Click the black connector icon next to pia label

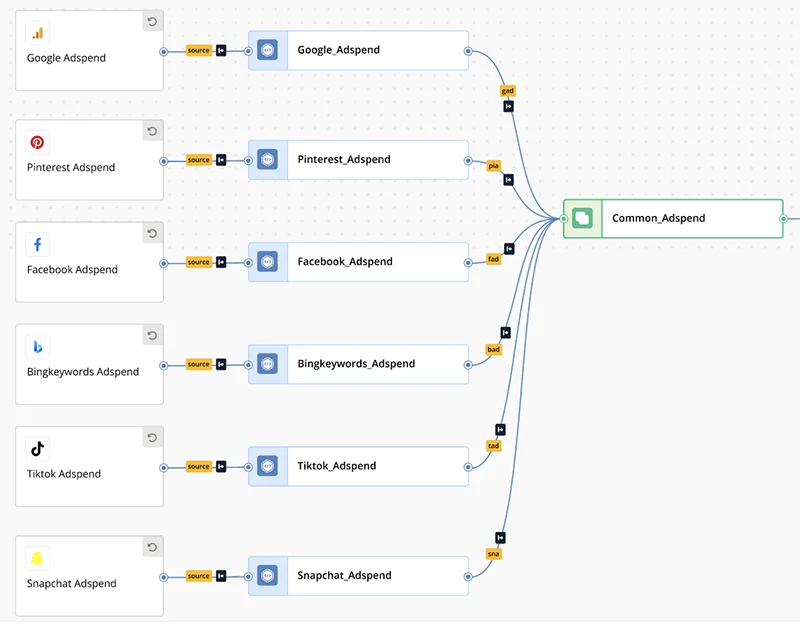tap(509, 180)
